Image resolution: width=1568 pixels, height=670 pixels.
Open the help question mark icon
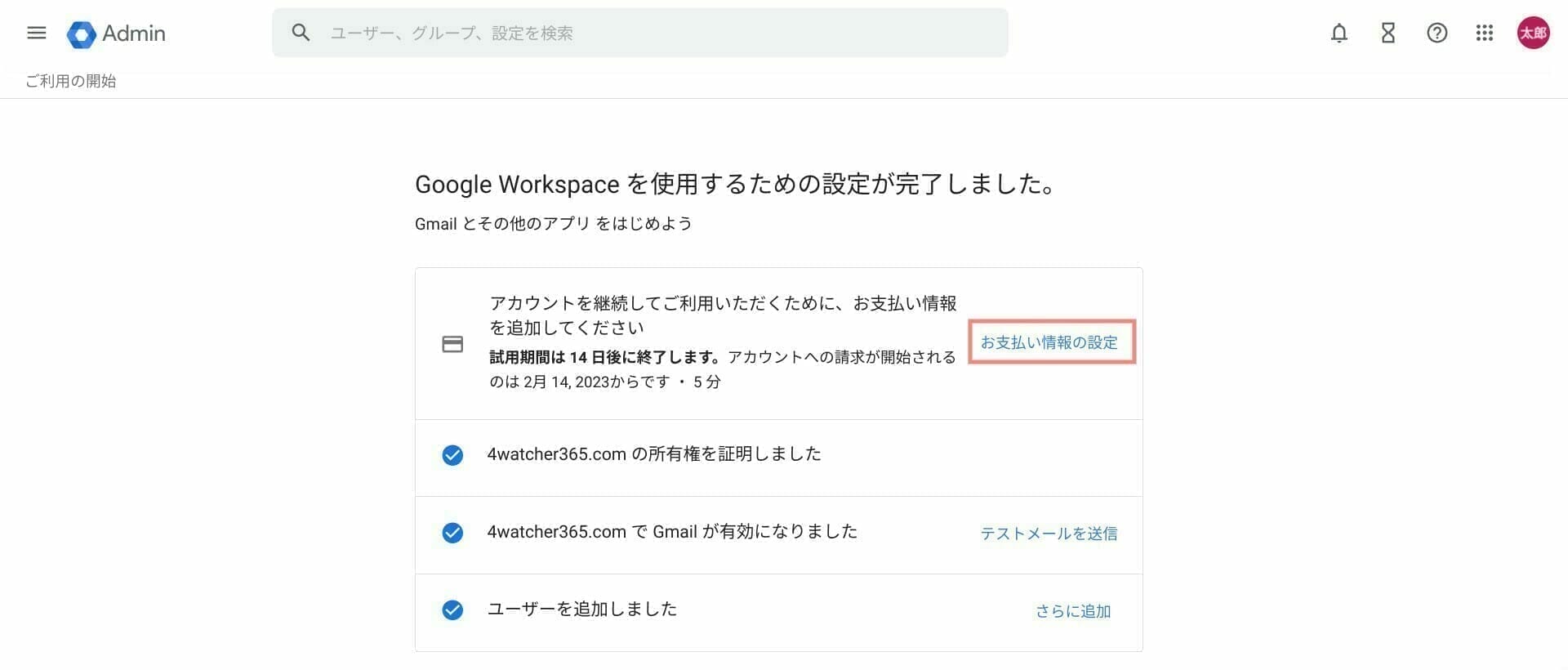pos(1437,33)
